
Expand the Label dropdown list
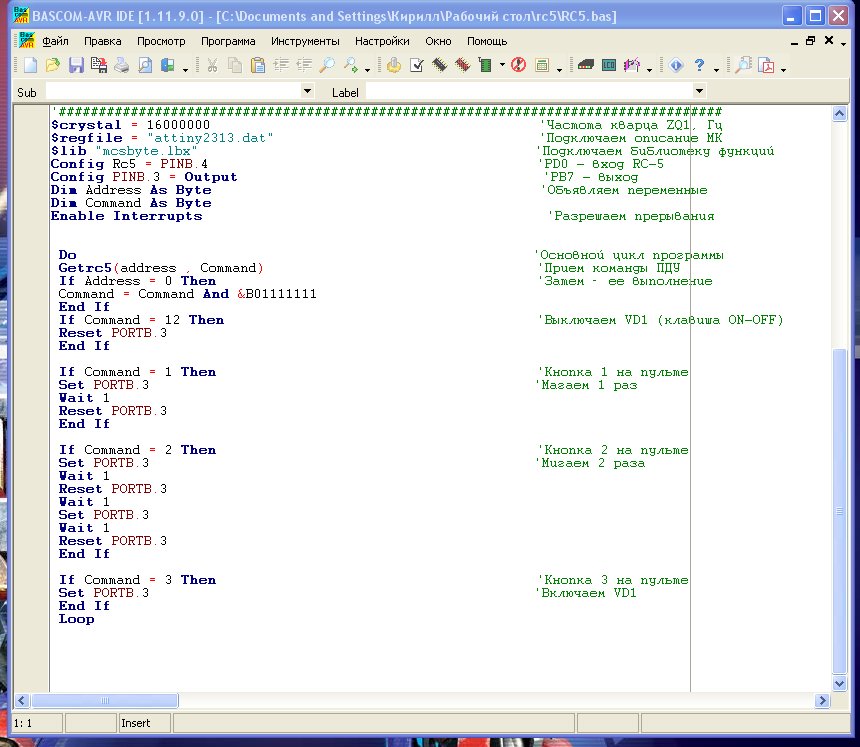[x=699, y=92]
